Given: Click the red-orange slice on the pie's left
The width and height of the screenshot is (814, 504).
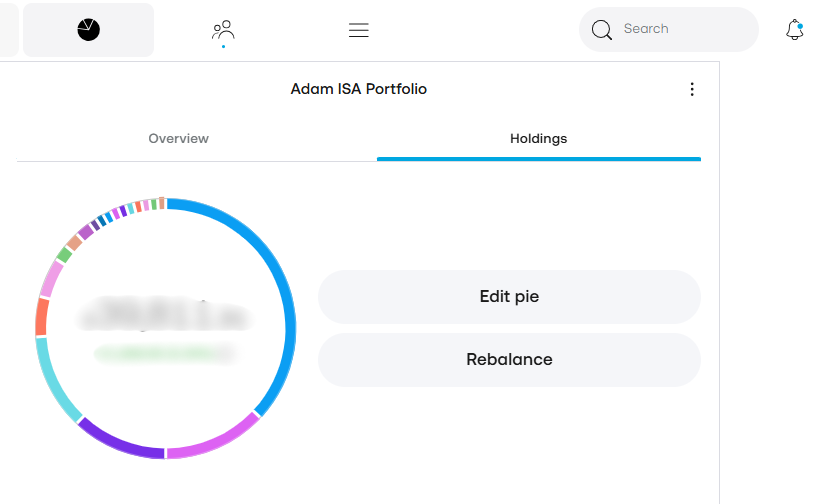Looking at the screenshot, I should click(x=41, y=317).
